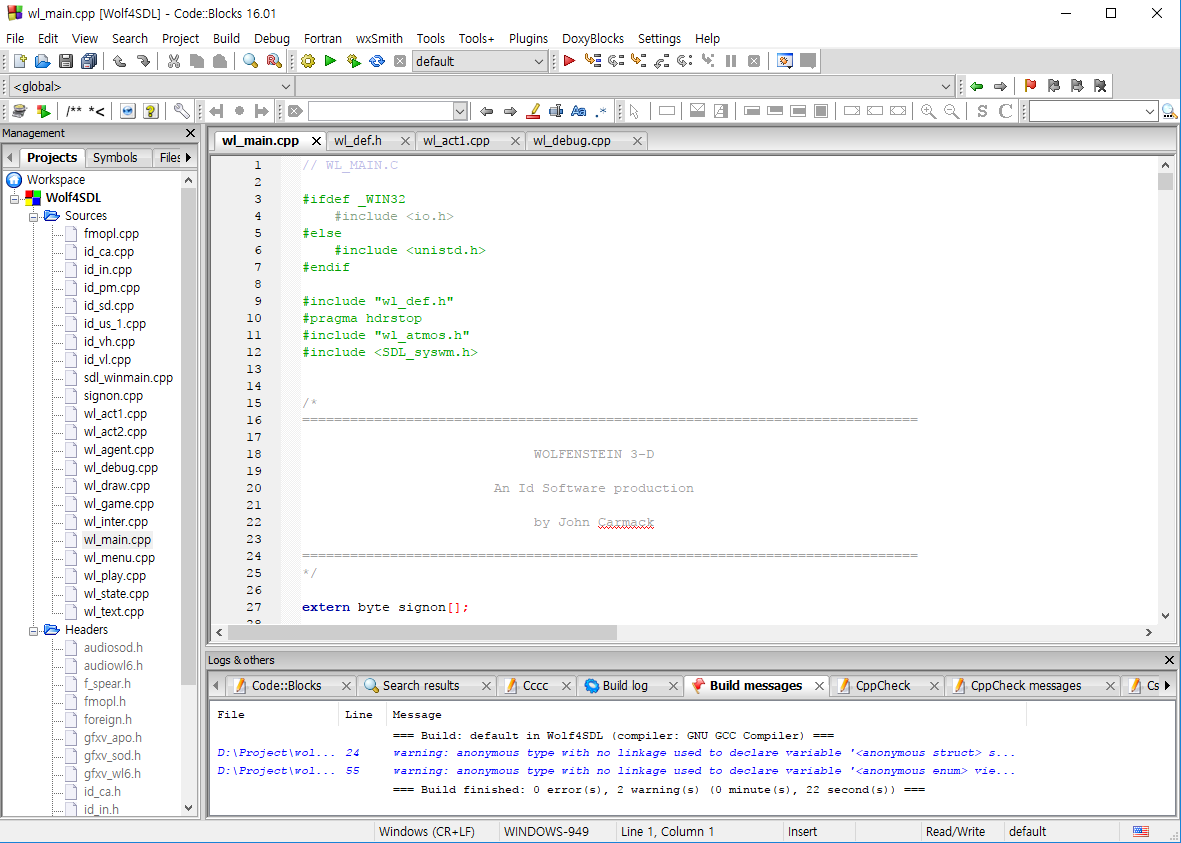Toggle the regex search icon

(x=601, y=111)
